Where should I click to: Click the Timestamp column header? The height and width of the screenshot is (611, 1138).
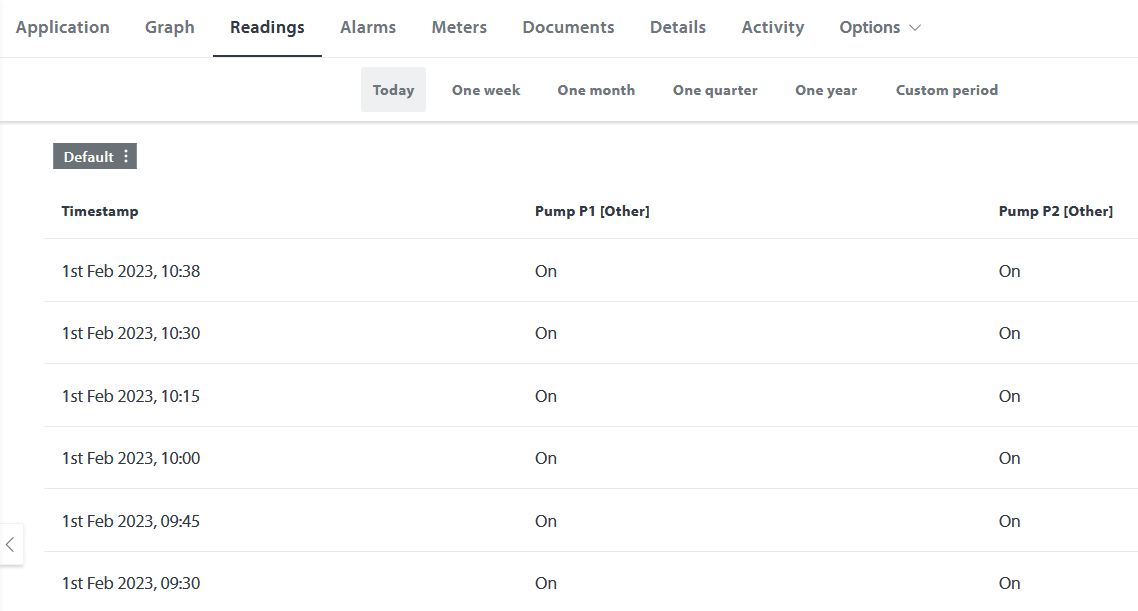[100, 211]
